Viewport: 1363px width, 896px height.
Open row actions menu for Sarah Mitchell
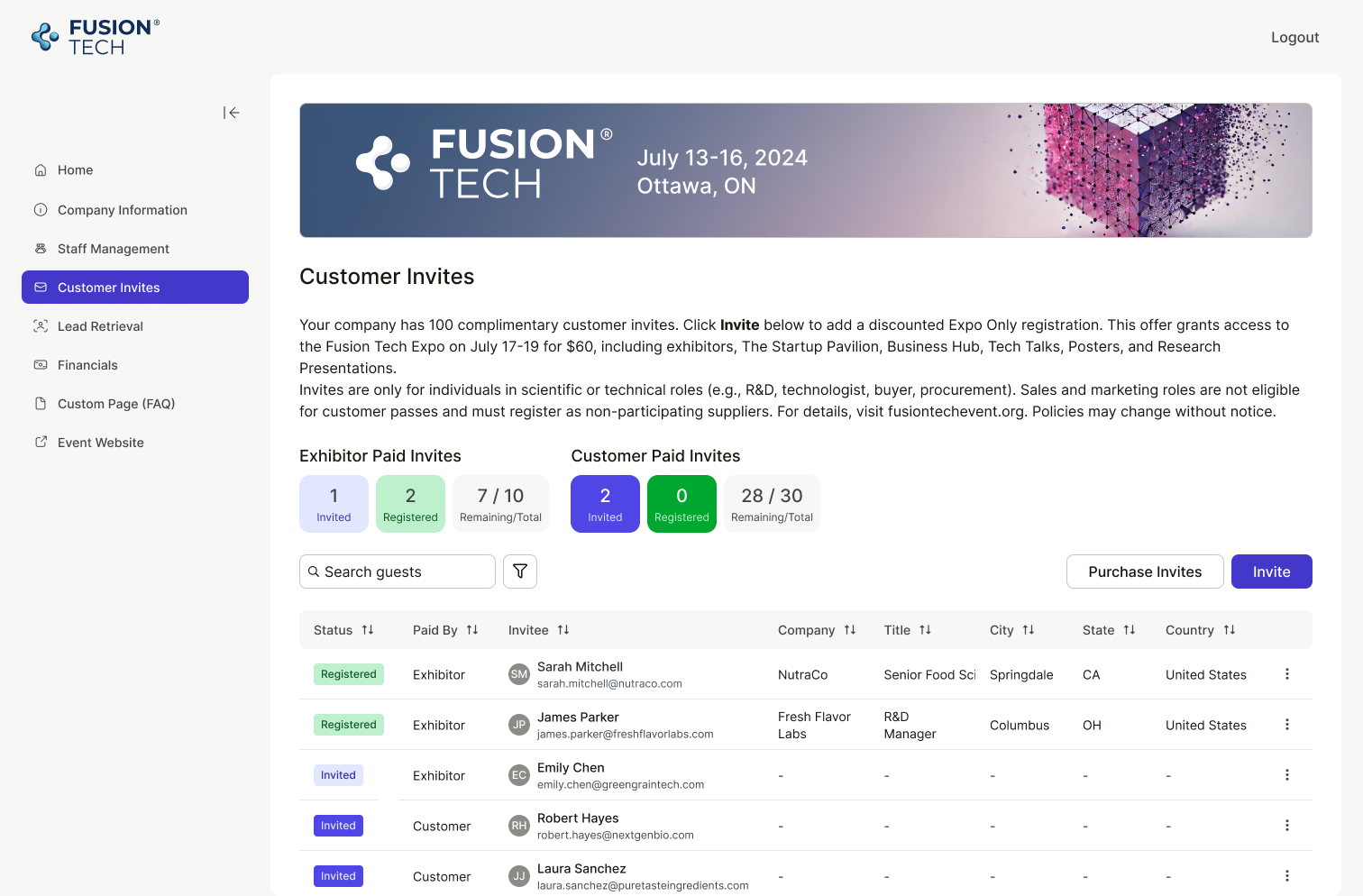[x=1287, y=674]
